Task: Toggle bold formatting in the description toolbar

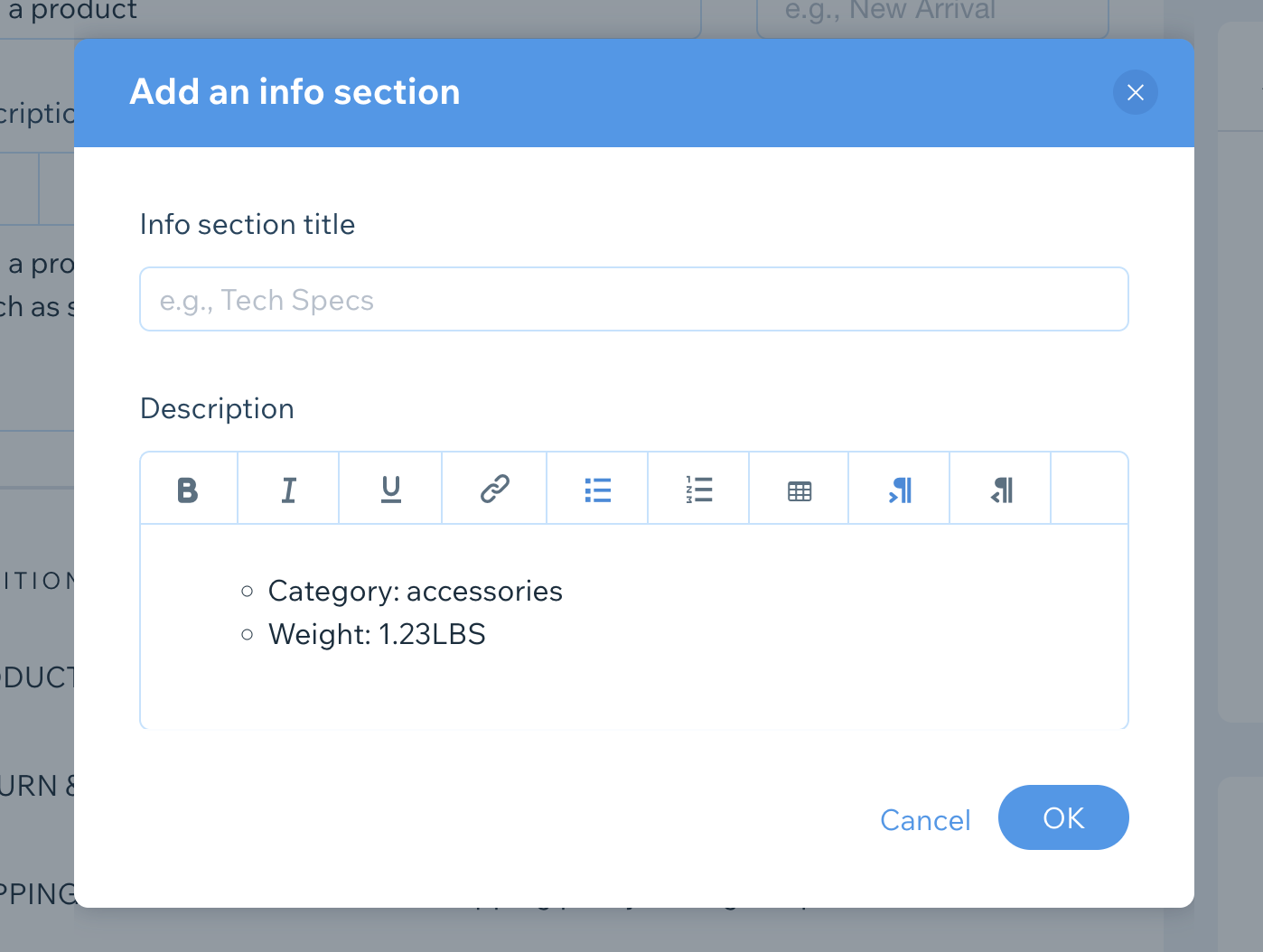Action: point(188,490)
